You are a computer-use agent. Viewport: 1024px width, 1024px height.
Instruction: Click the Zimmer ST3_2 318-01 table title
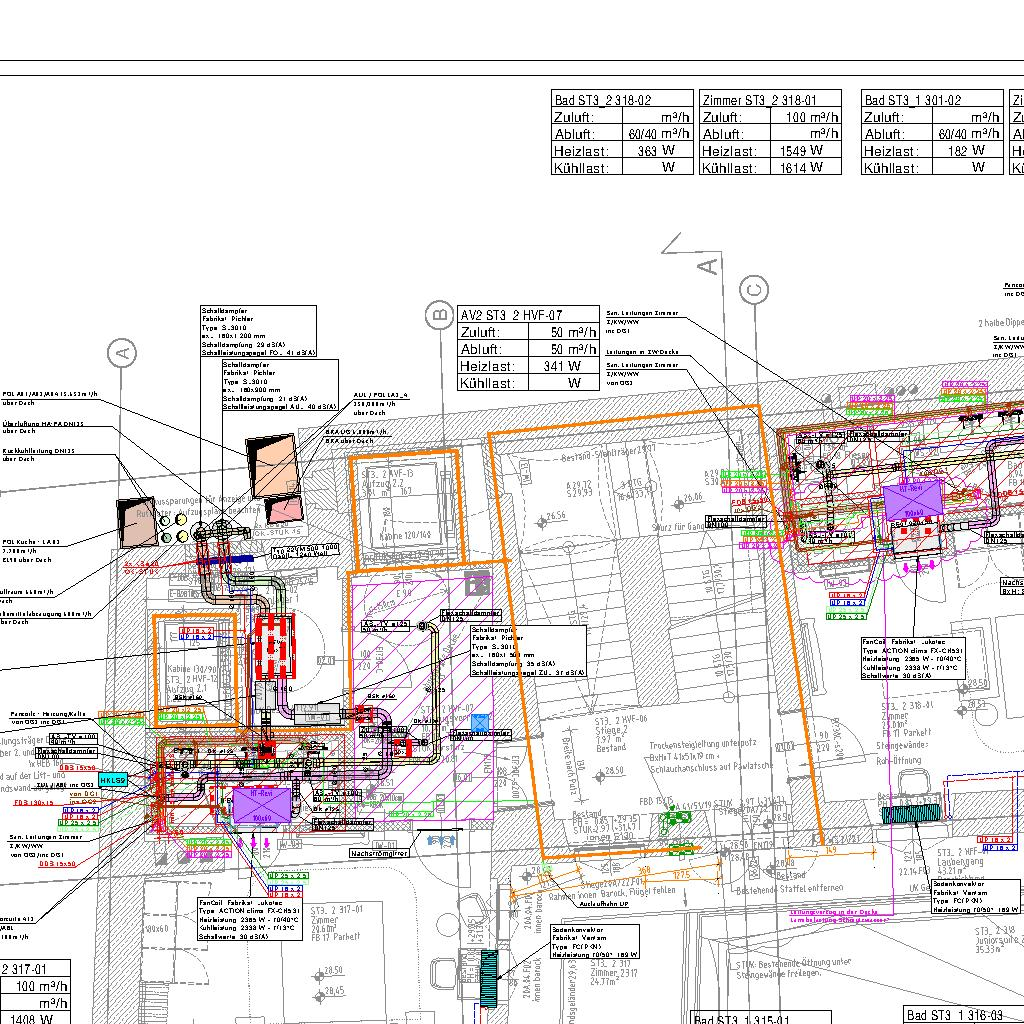tap(772, 100)
